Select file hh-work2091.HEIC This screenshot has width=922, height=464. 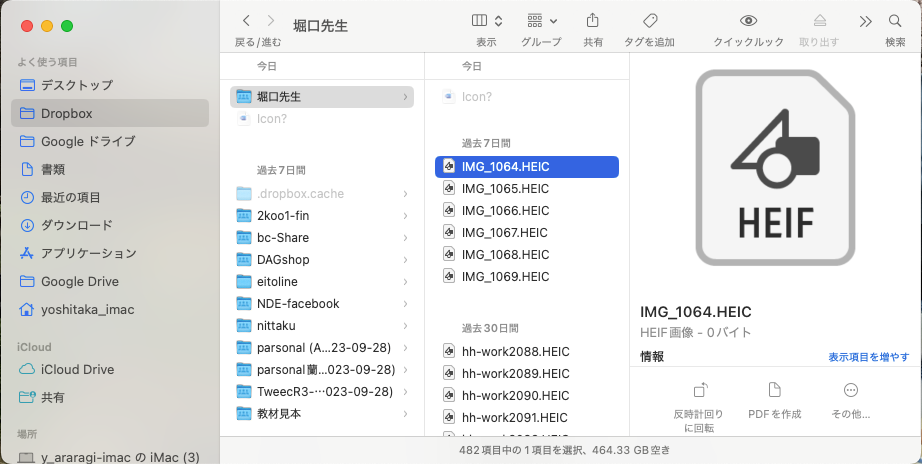(x=527, y=418)
